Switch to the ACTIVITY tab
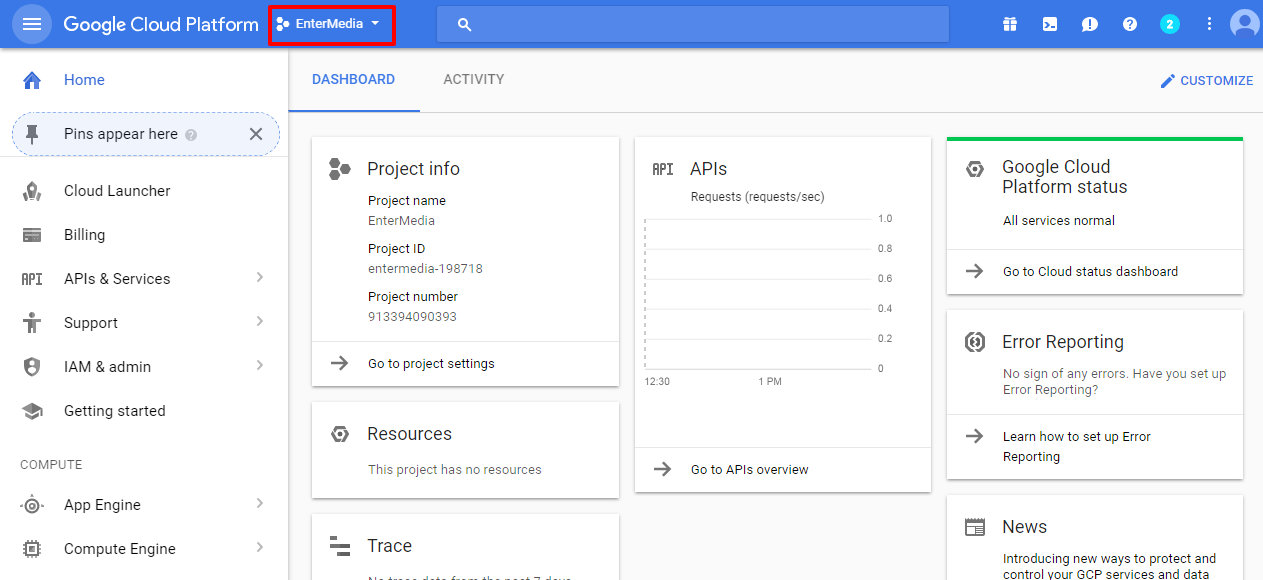This screenshot has width=1263, height=580. [474, 80]
